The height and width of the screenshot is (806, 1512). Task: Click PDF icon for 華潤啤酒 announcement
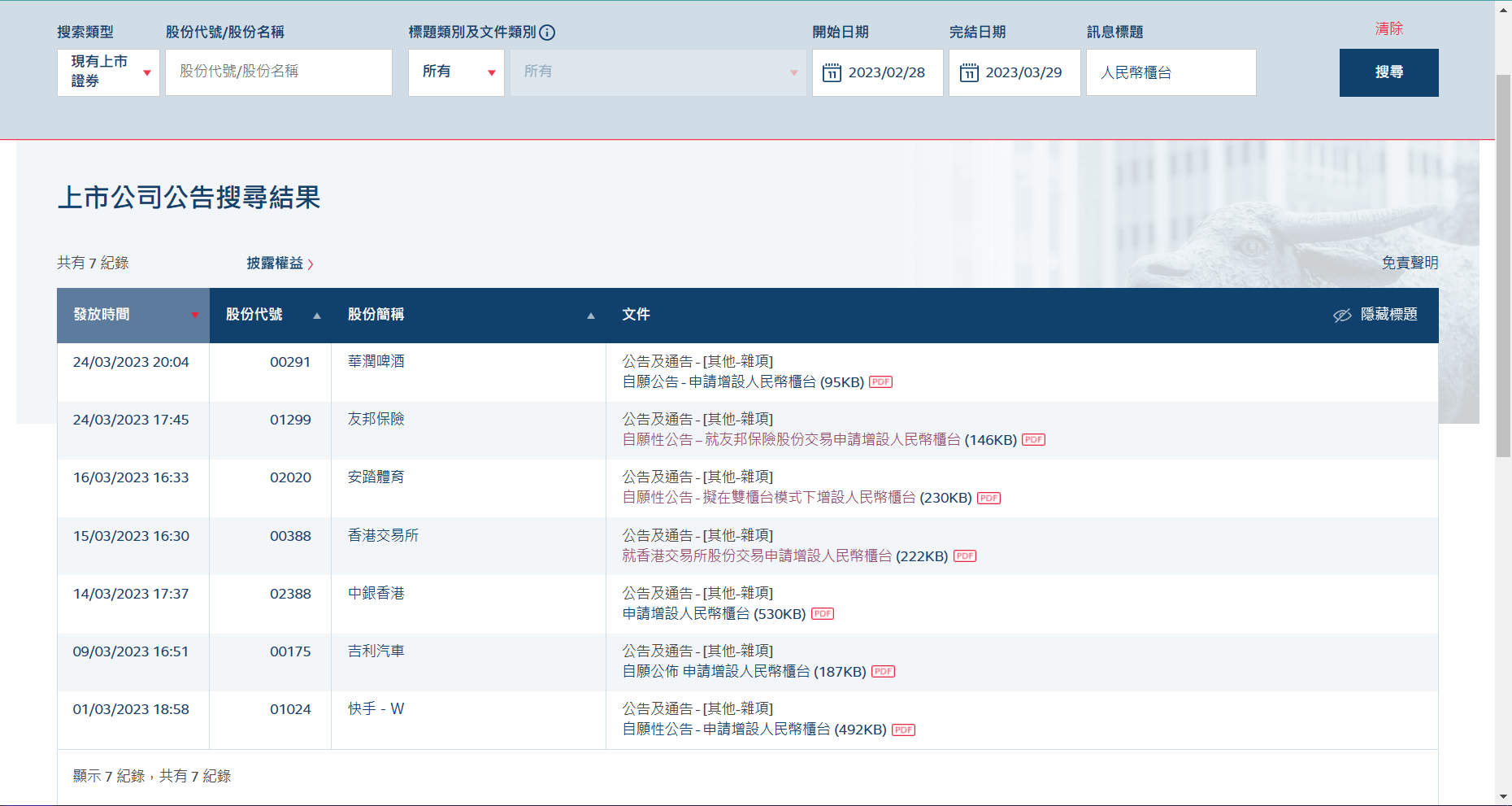[x=880, y=382]
